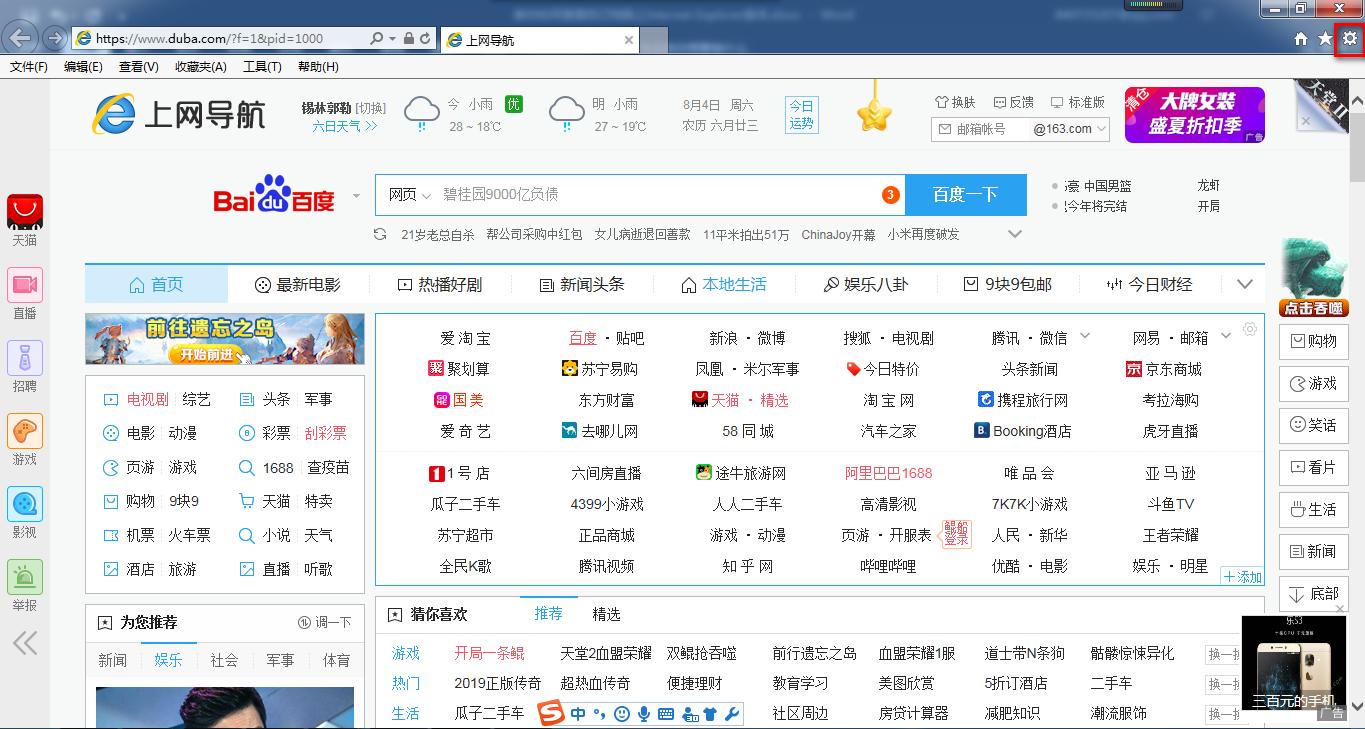Expand 腾讯·微信 row dropdown arrow
Screen dimensions: 1365x729
click(1085, 337)
